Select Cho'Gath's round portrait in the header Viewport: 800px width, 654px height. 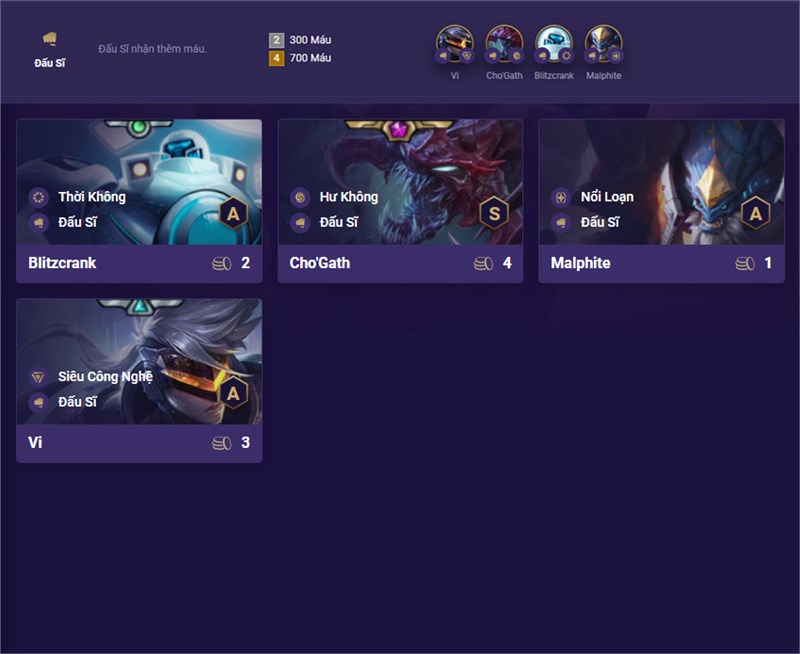tap(504, 44)
